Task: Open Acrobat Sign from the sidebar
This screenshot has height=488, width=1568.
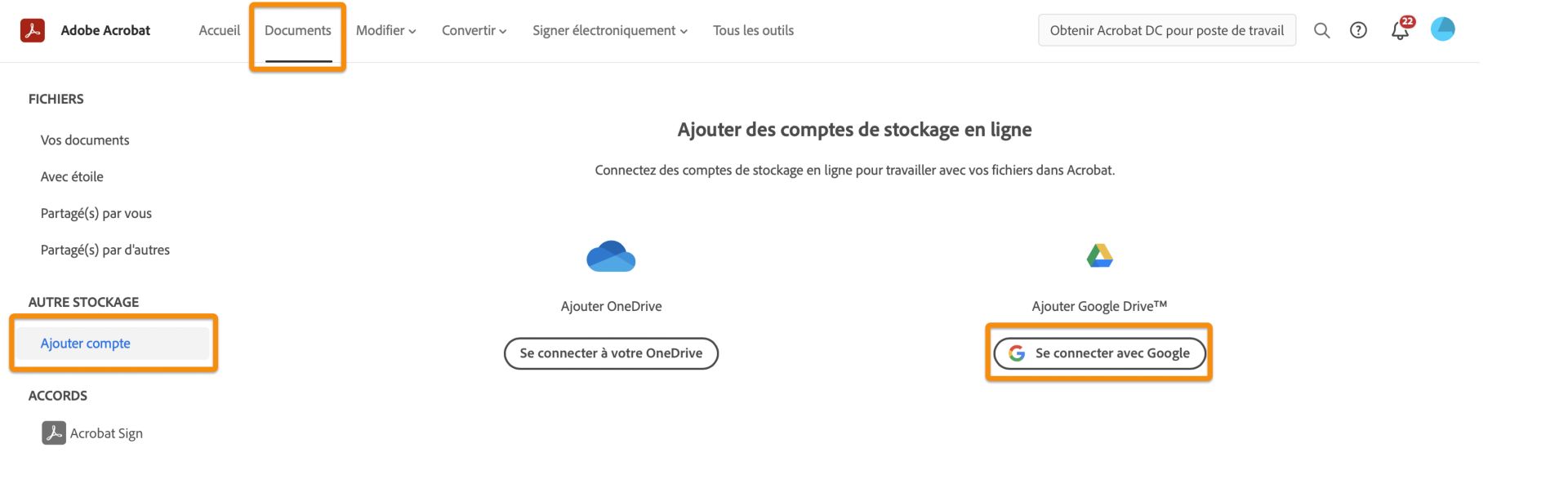Action: click(x=105, y=433)
